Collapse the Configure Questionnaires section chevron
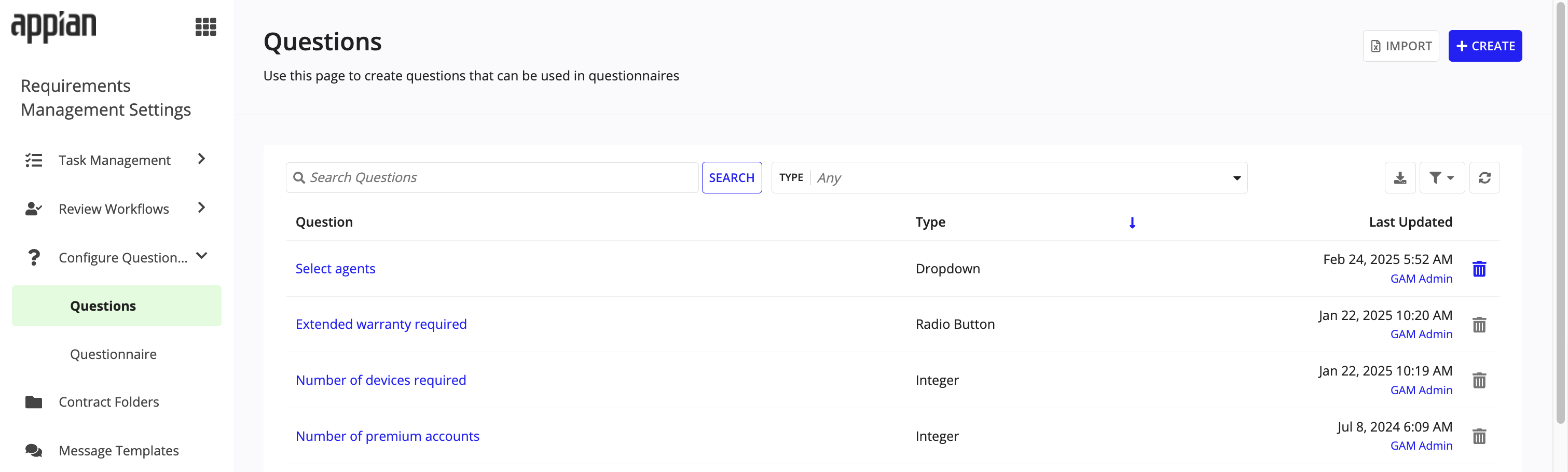This screenshot has width=1568, height=472. [202, 256]
